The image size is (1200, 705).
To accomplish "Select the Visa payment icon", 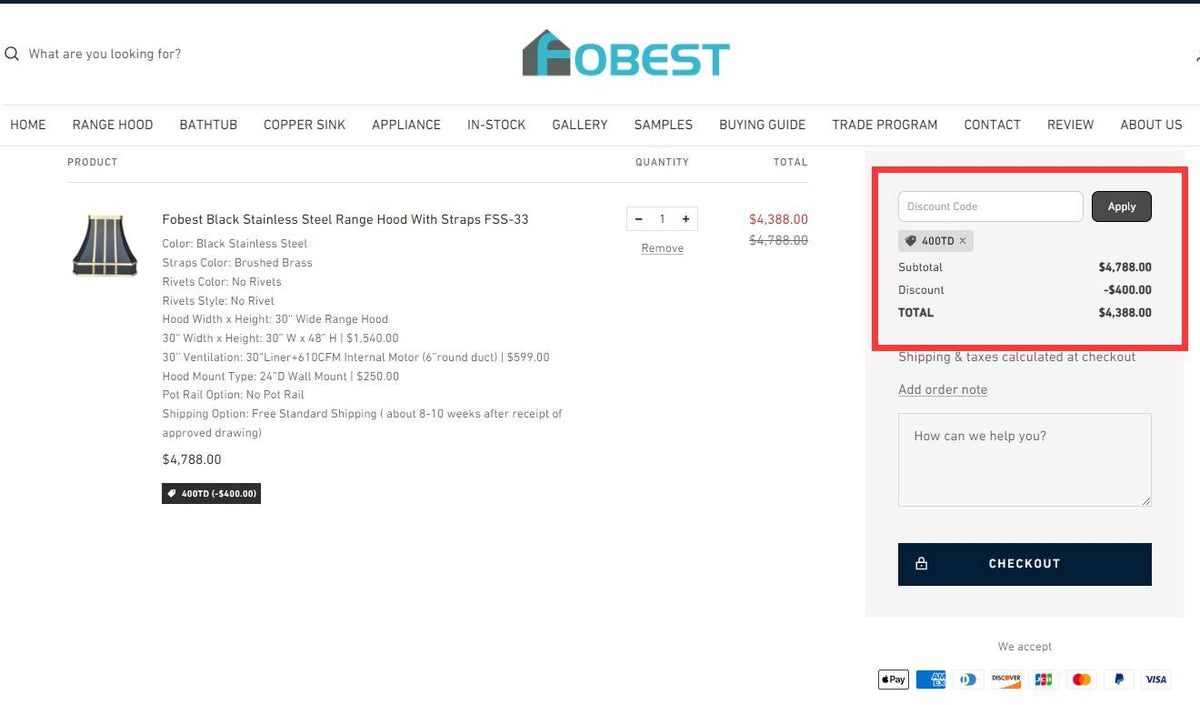I will [1156, 679].
